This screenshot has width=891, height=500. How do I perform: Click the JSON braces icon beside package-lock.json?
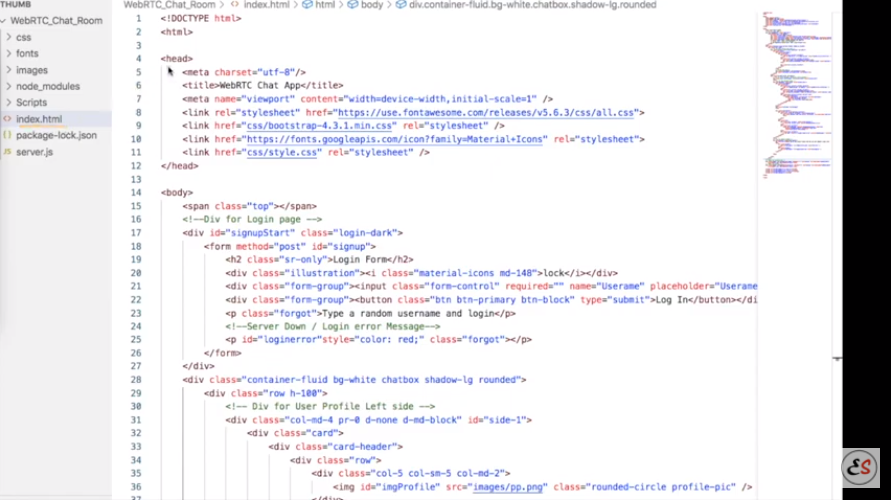[7, 135]
